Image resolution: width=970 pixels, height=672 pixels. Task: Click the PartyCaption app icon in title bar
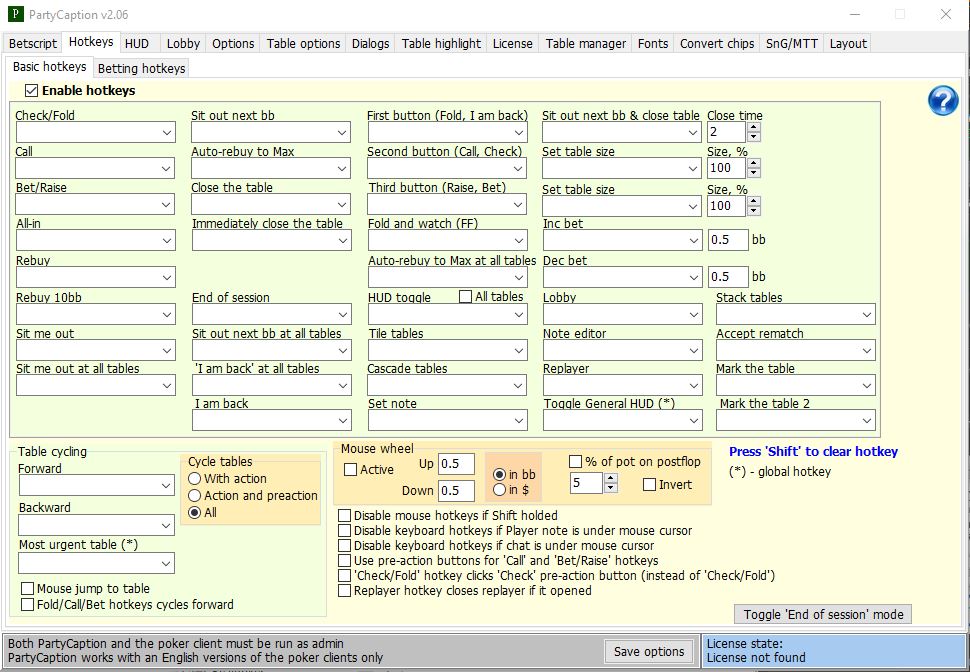coord(15,14)
